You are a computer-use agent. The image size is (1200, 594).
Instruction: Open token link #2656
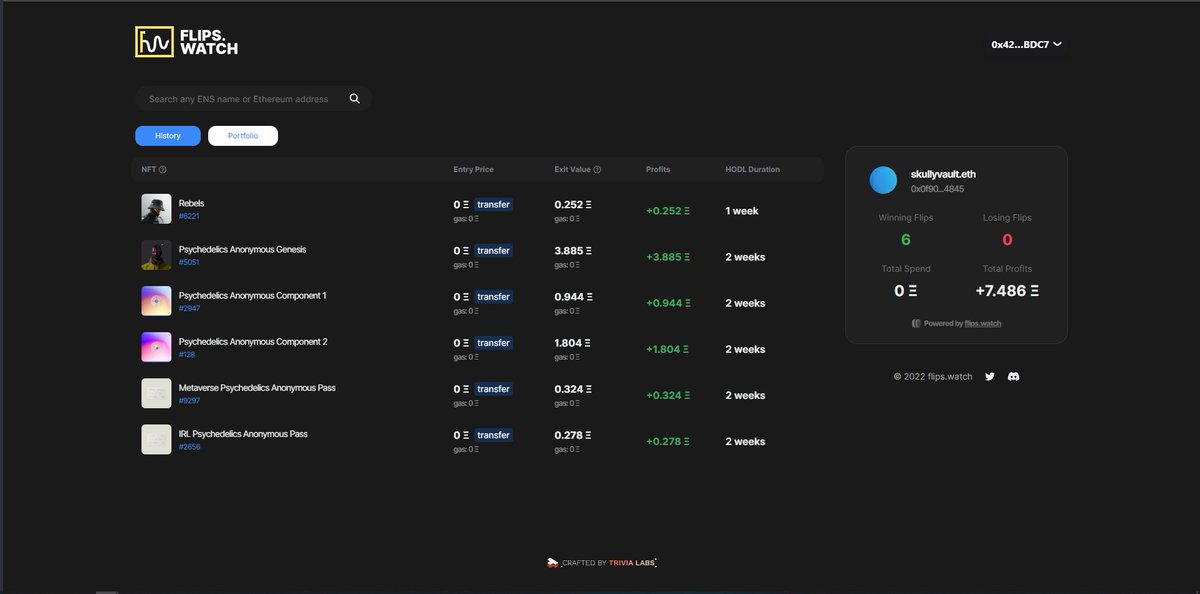tap(189, 447)
